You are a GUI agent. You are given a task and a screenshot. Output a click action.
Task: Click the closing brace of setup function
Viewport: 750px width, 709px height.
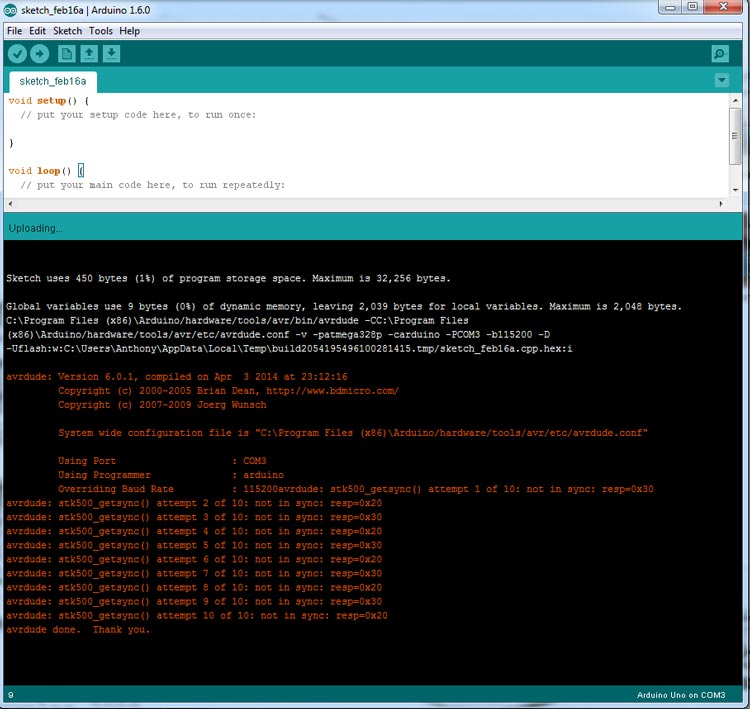coord(11,143)
